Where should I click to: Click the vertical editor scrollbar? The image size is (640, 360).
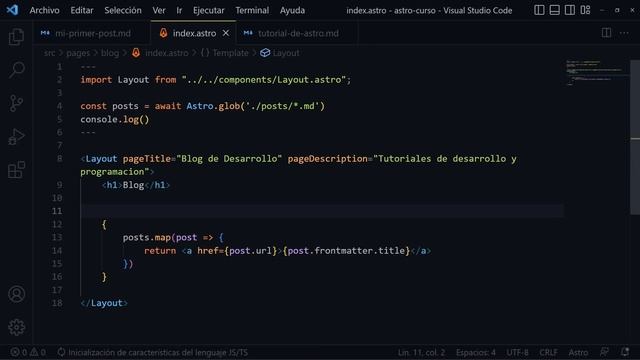(635, 136)
